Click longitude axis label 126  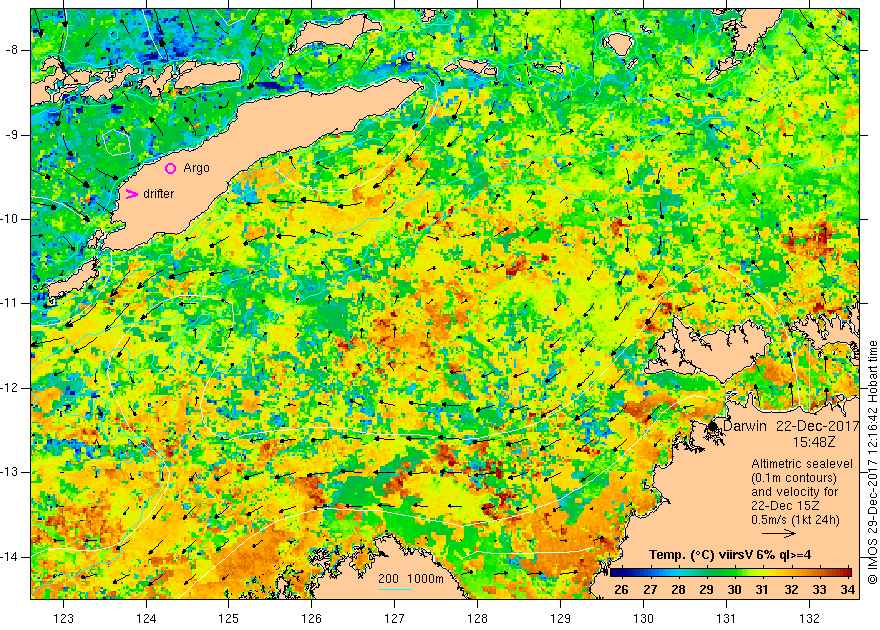click(311, 618)
